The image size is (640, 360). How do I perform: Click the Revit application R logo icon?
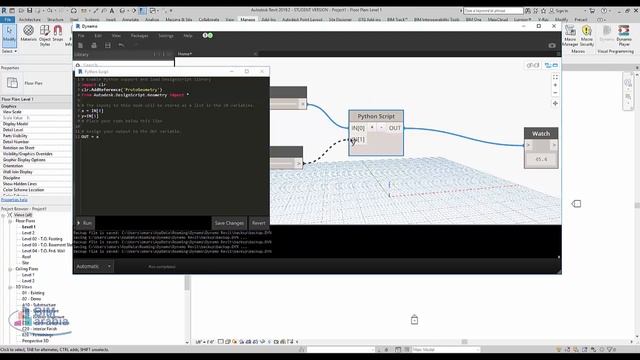[x=4, y=11]
